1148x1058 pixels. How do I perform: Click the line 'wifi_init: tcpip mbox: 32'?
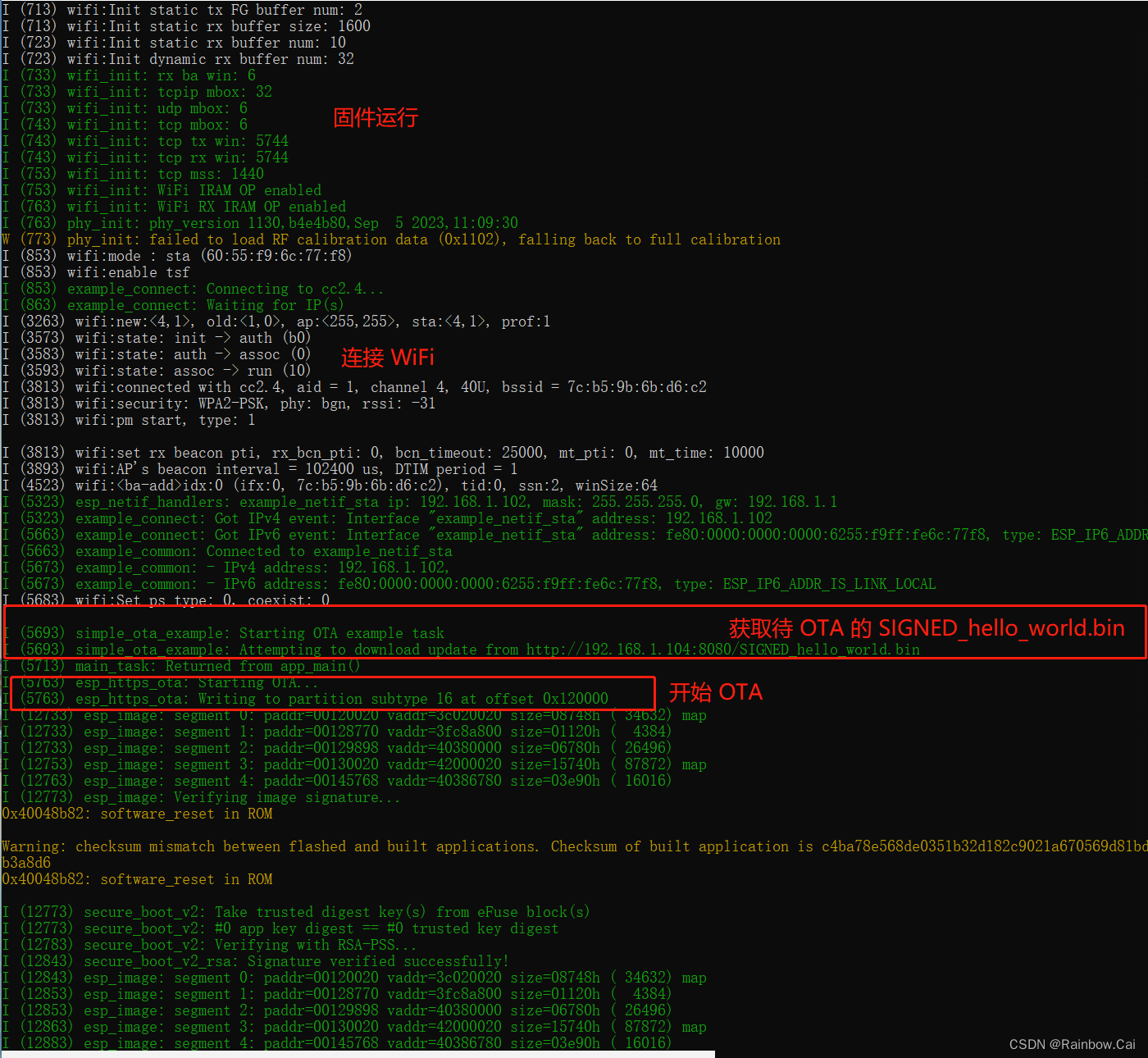pos(137,92)
